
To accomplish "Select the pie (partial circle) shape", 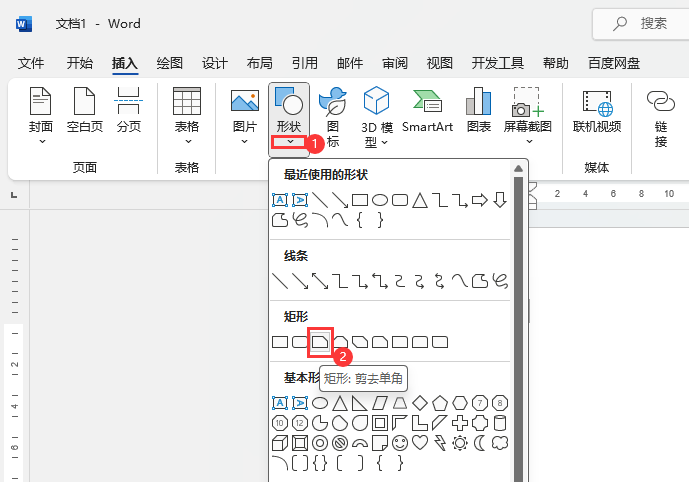I will (x=320, y=423).
